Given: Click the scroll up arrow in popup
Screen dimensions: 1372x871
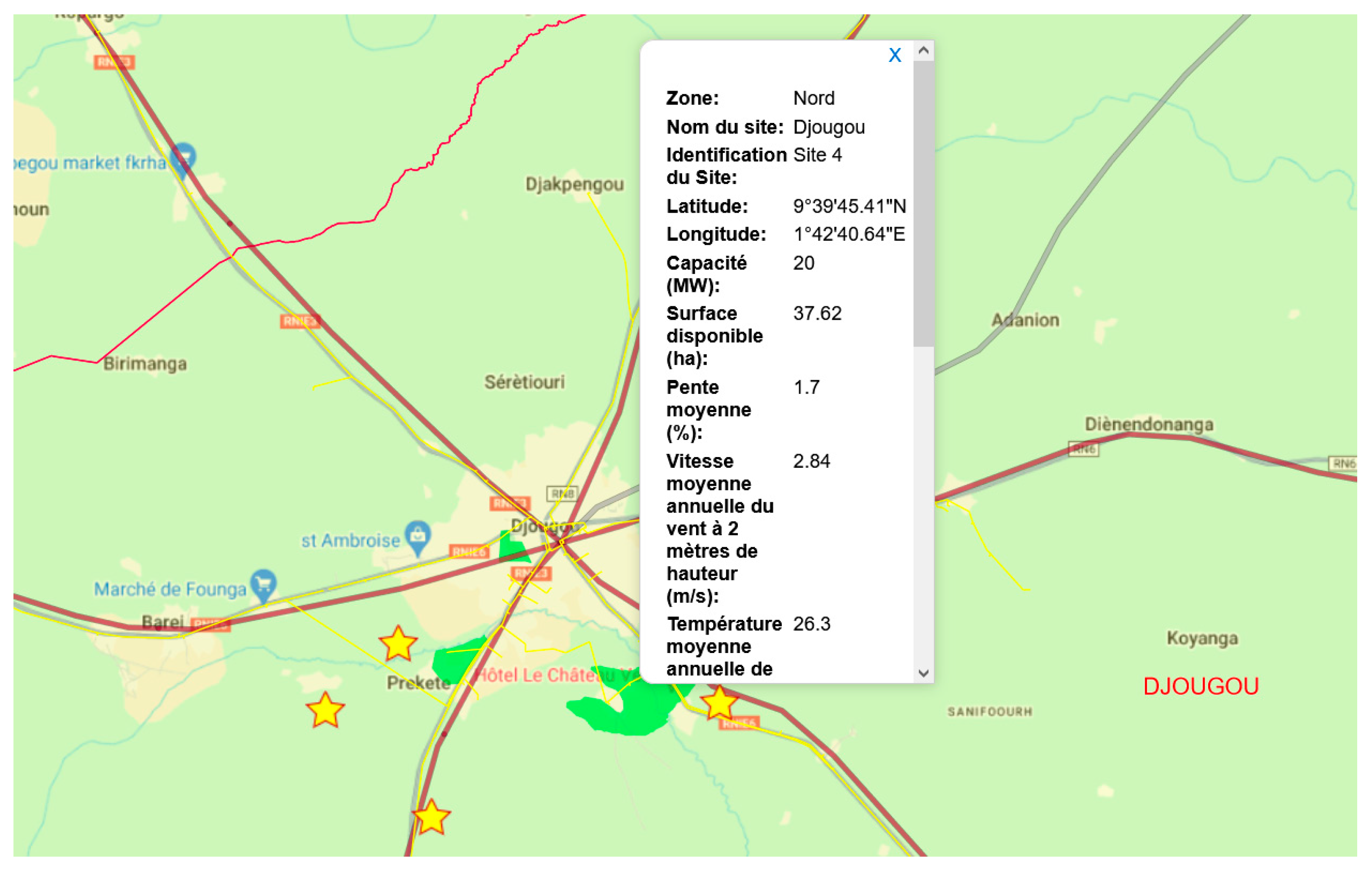Looking at the screenshot, I should coord(923,51).
